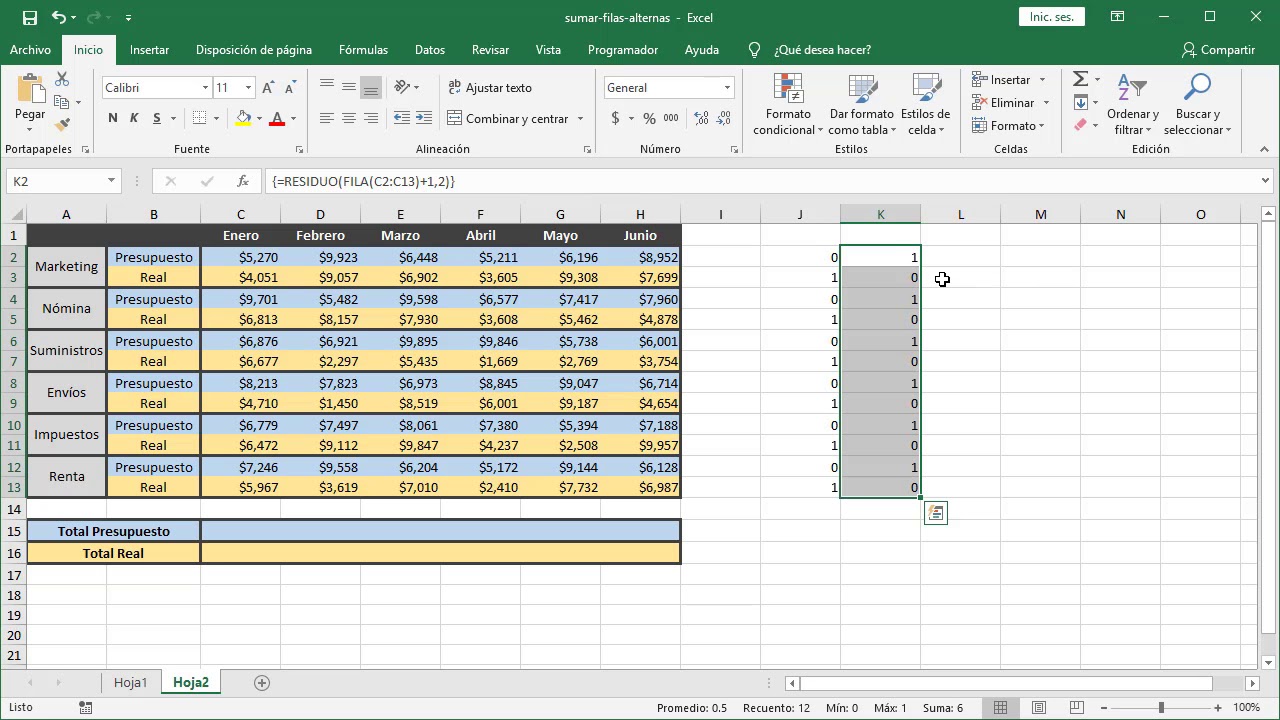The width and height of the screenshot is (1280, 720).
Task: Decrease indent of the cell
Action: [x=401, y=118]
